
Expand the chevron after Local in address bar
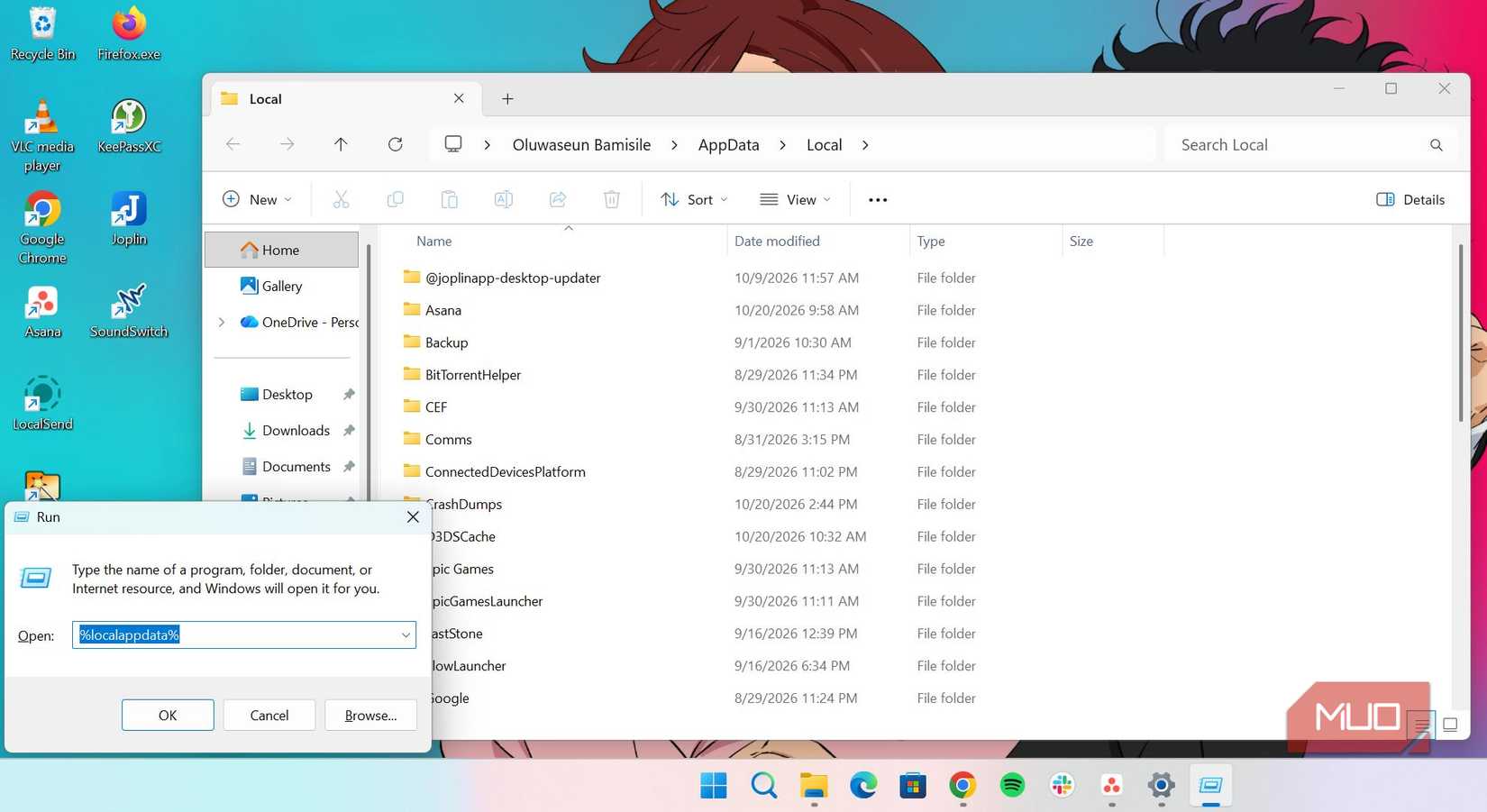(865, 145)
